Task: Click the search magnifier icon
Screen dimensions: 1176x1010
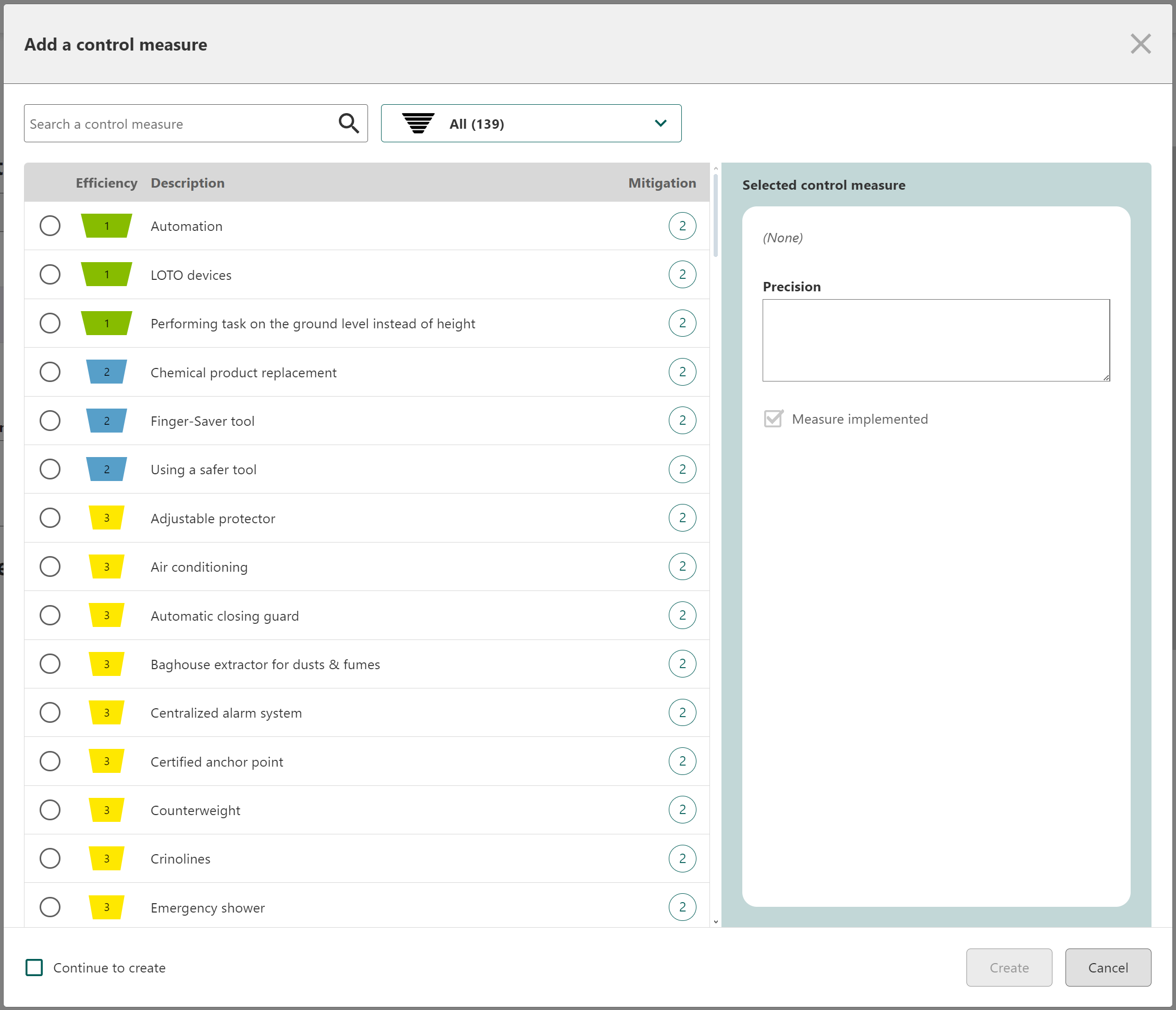Action: click(349, 123)
